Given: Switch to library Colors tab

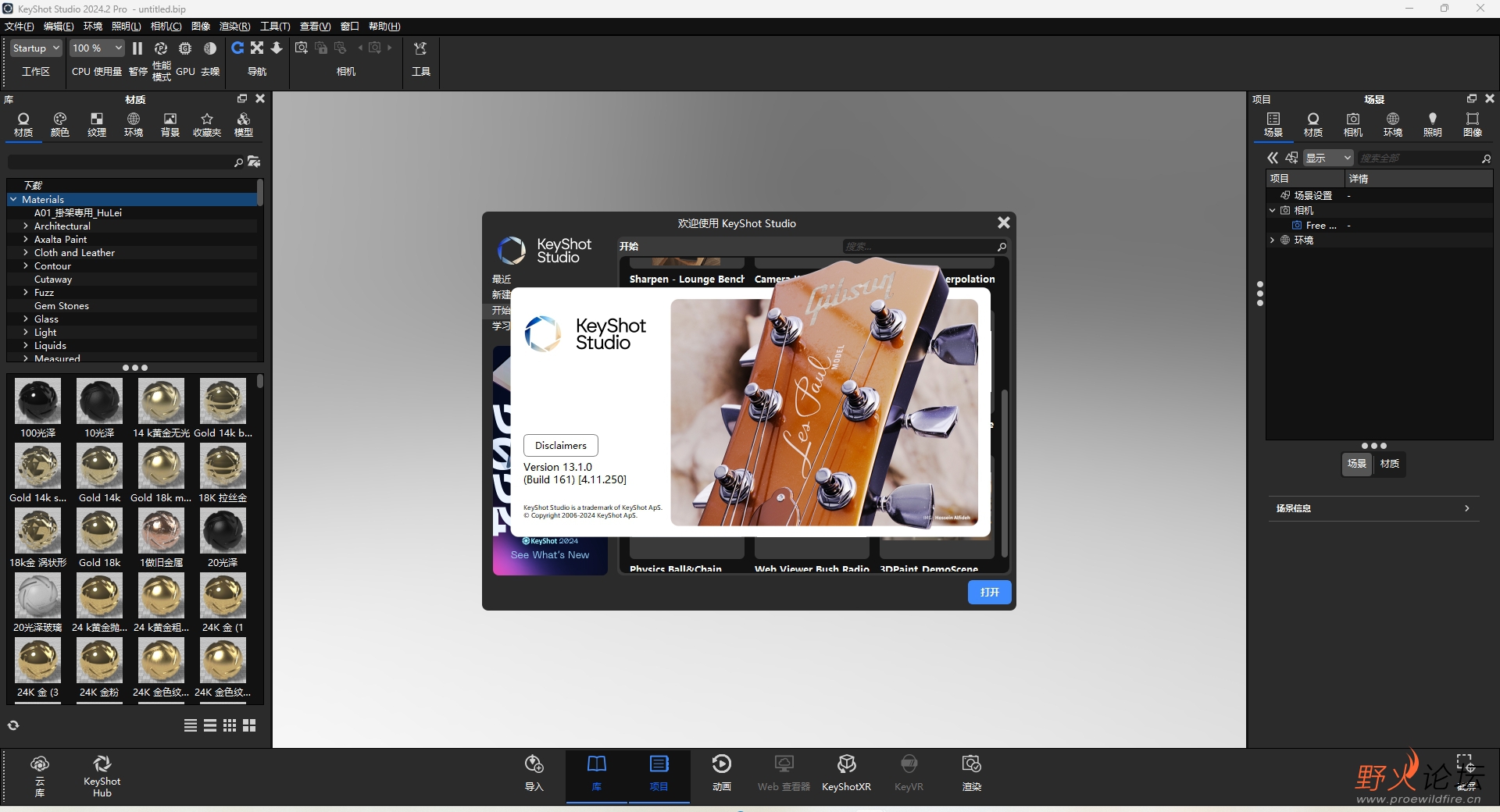Looking at the screenshot, I should point(60,125).
